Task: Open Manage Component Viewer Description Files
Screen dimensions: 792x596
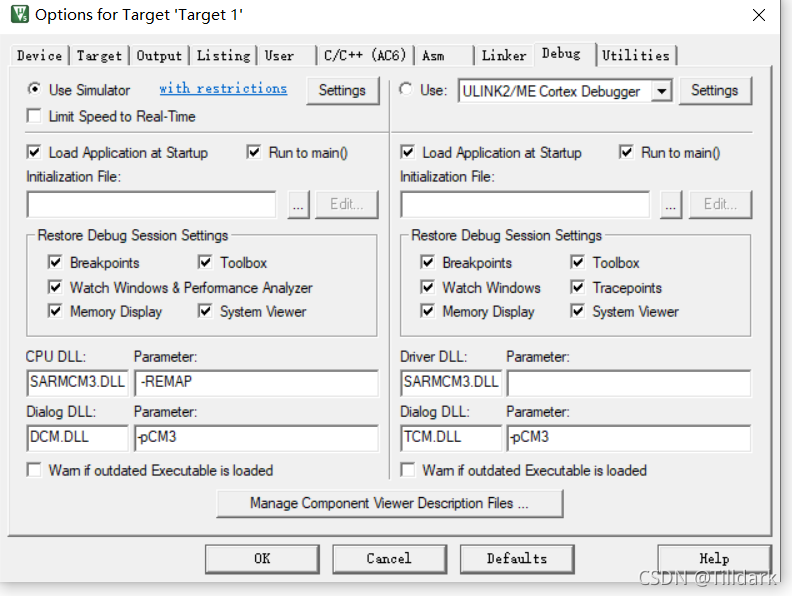Action: [389, 504]
